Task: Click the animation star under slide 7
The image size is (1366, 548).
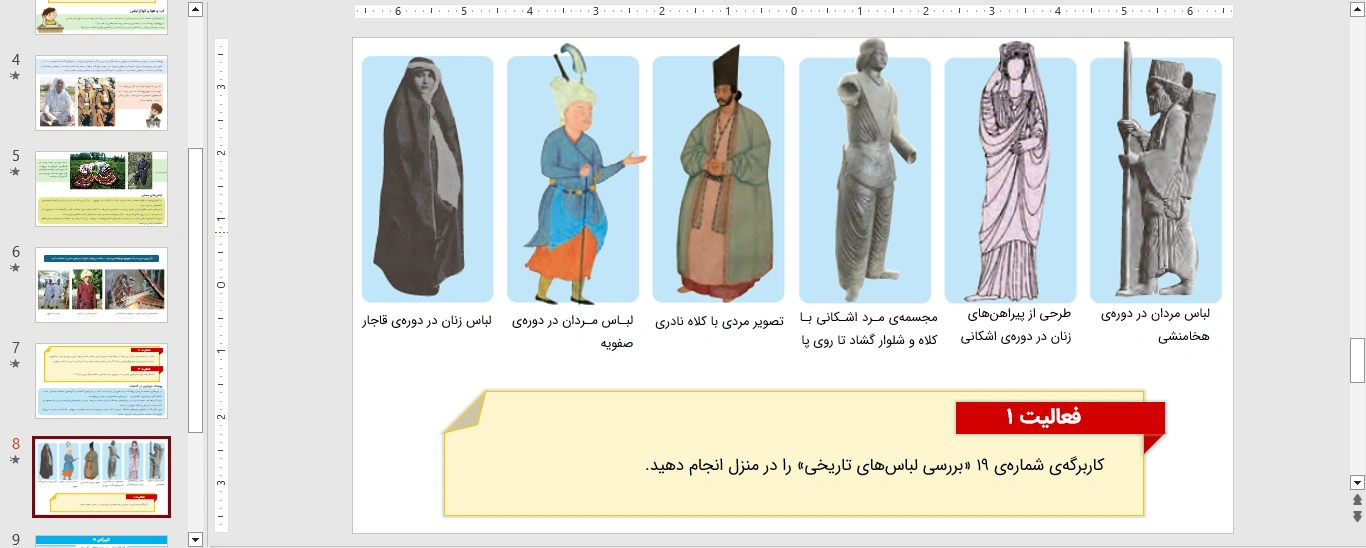Action: [x=15, y=364]
